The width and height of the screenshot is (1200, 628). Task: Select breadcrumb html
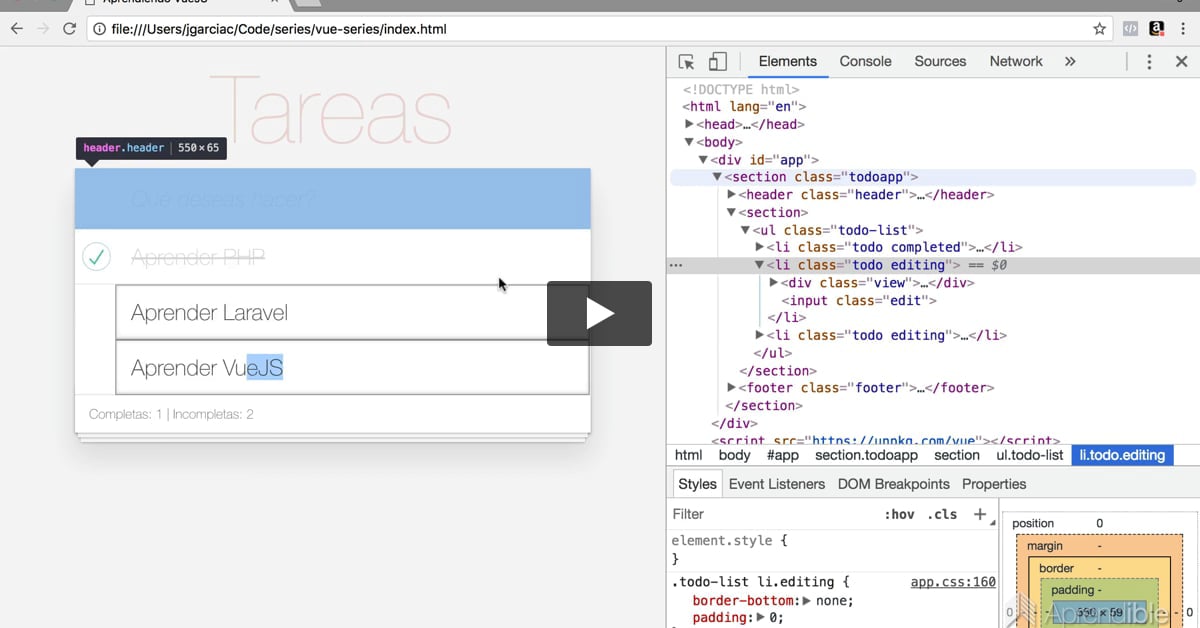coord(688,455)
